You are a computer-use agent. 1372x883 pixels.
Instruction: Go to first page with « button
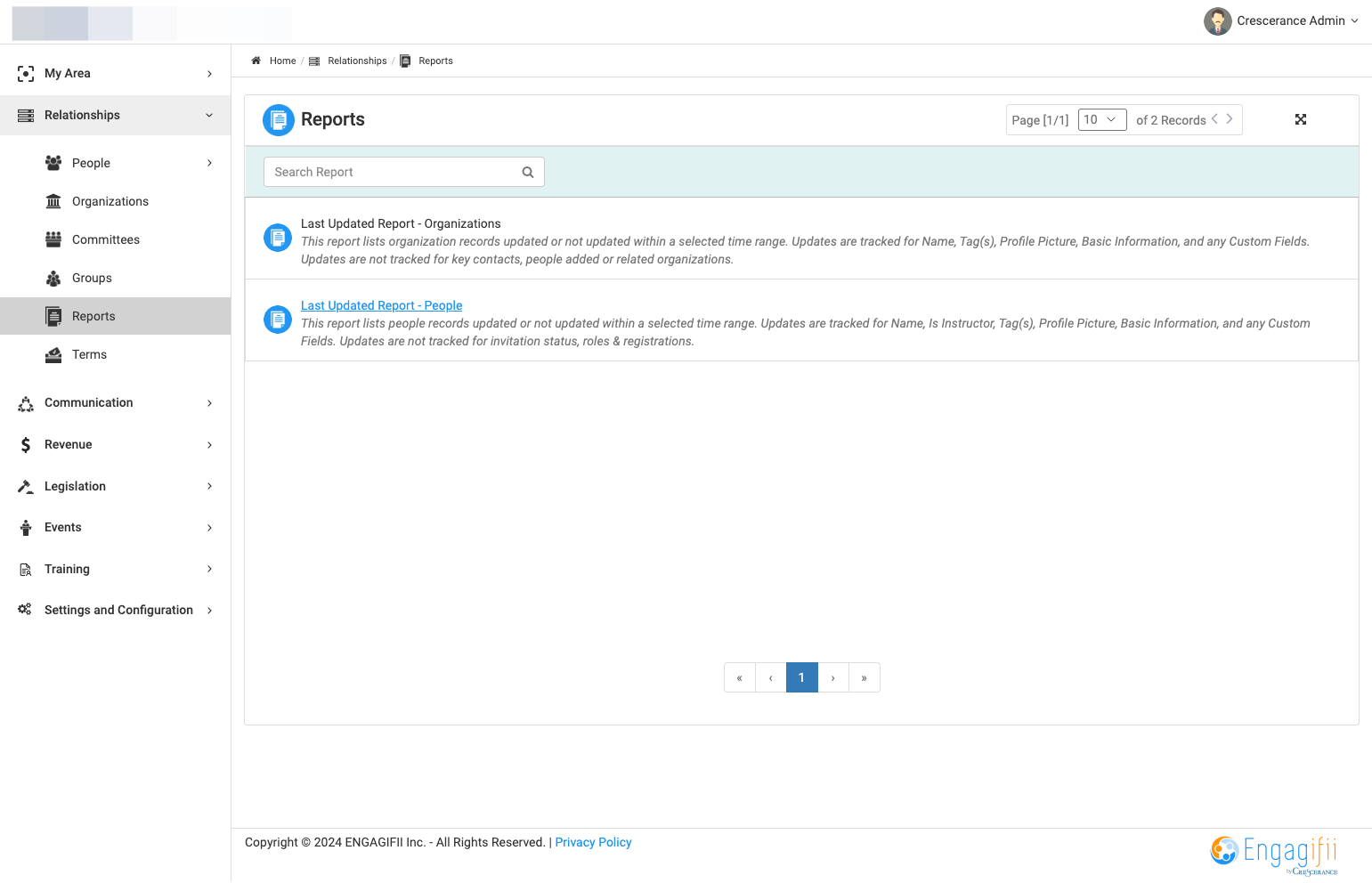(x=739, y=677)
